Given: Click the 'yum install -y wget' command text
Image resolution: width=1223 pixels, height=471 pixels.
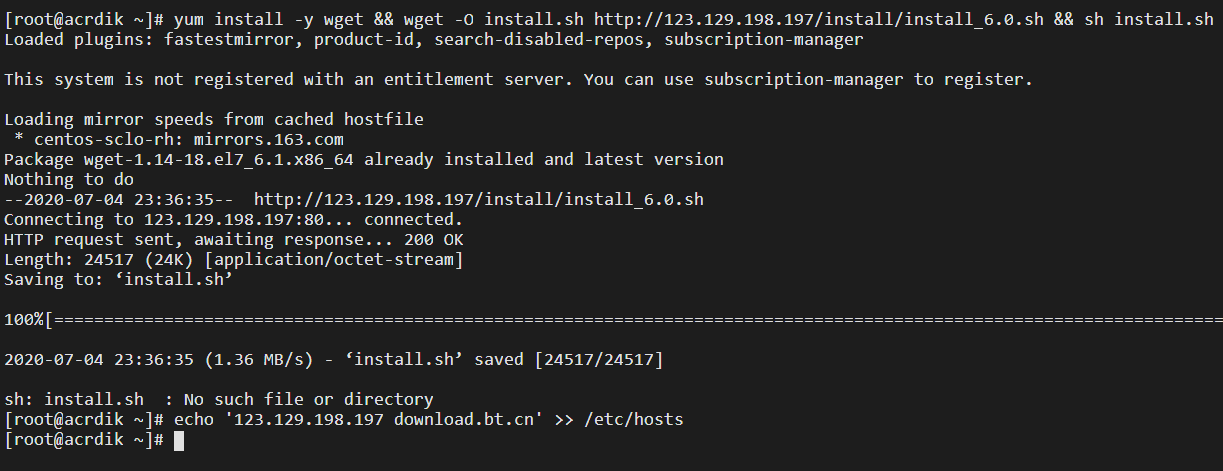Looking at the screenshot, I should pyautogui.click(x=269, y=20).
